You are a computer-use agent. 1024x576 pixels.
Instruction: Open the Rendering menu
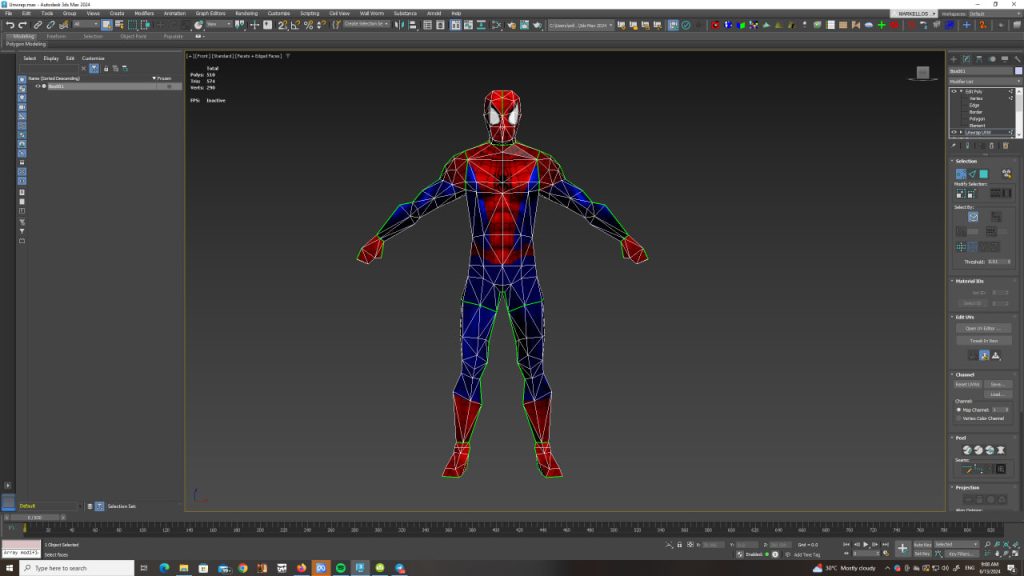[246, 13]
